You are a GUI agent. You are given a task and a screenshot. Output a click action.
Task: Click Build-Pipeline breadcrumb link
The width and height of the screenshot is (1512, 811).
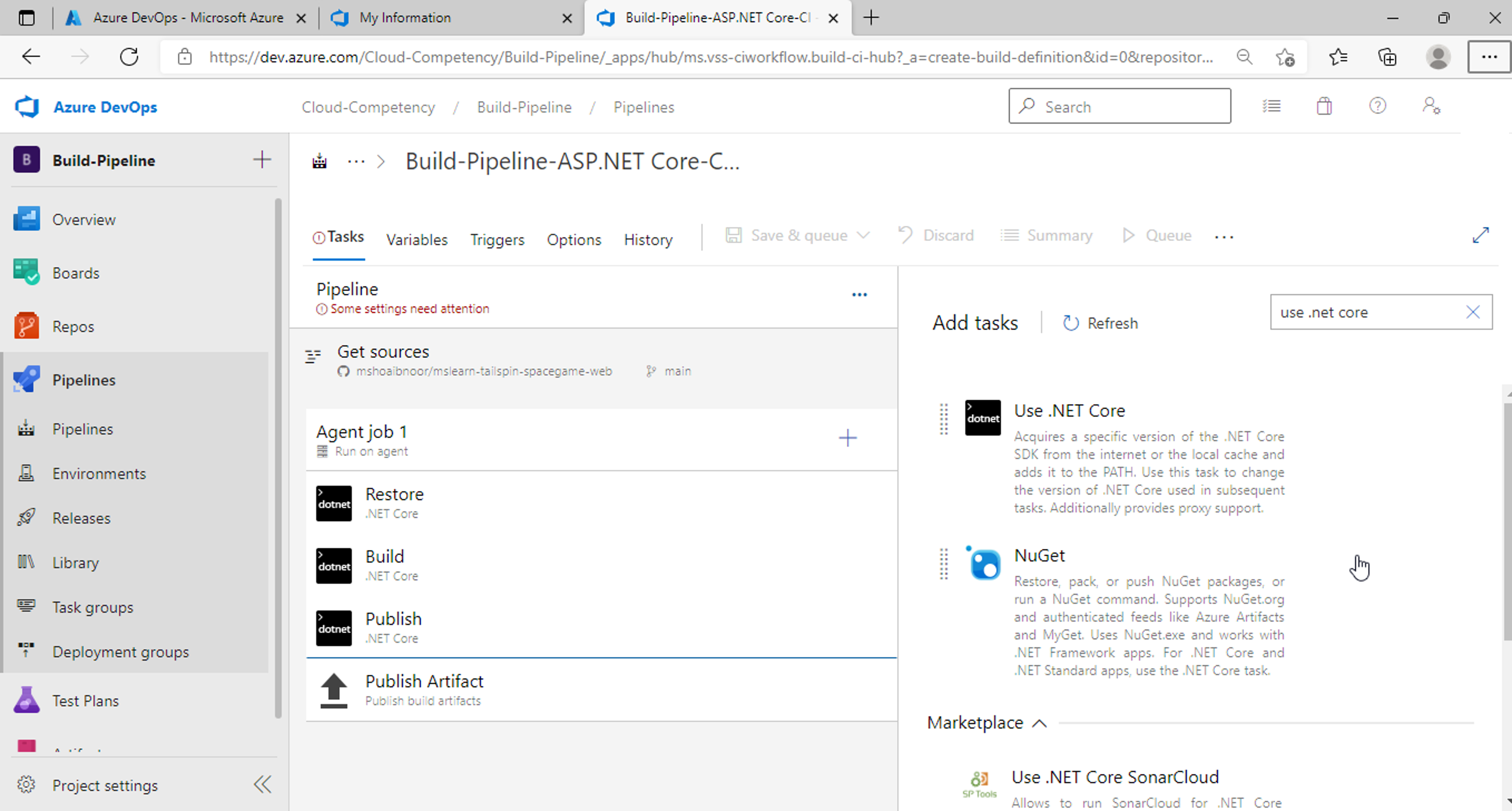coord(524,107)
